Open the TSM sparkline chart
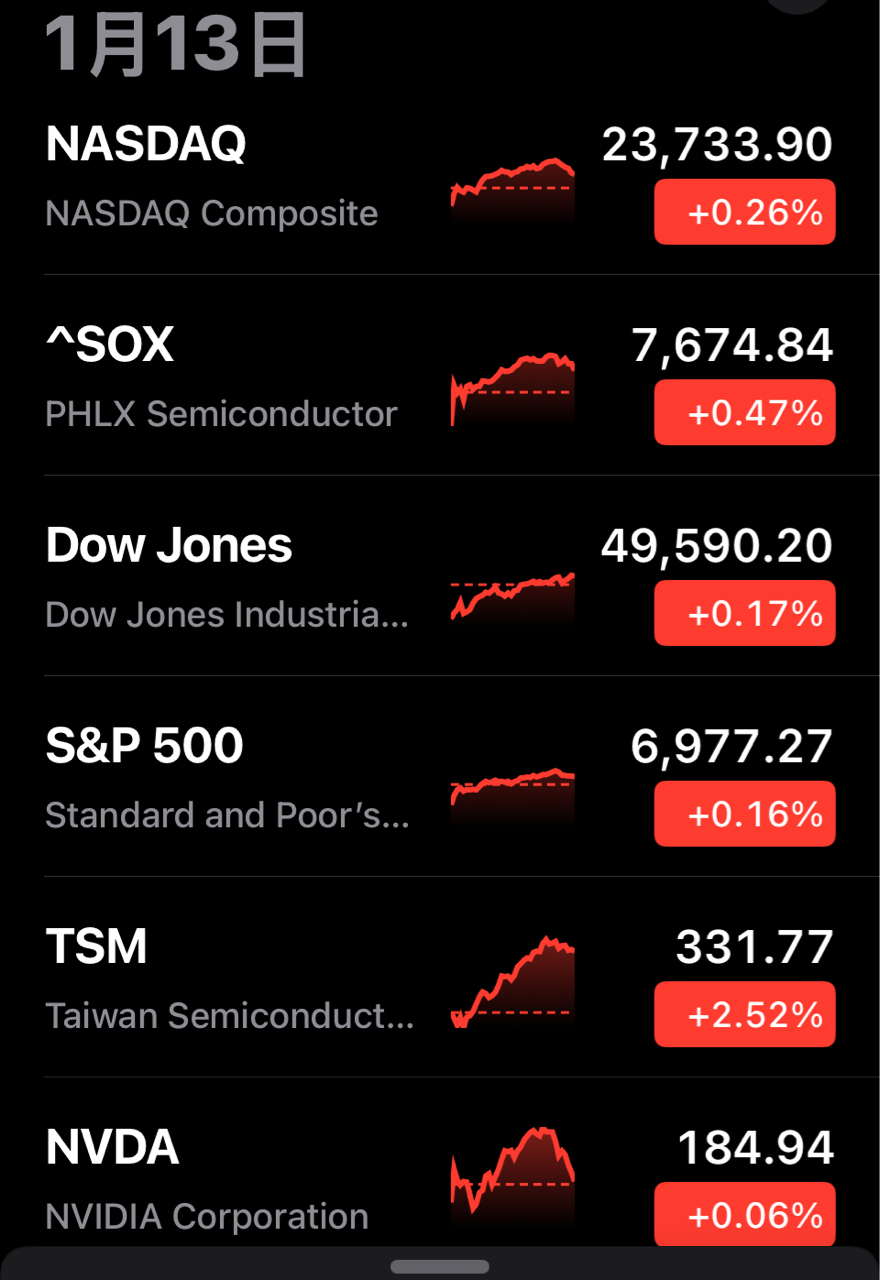 513,982
